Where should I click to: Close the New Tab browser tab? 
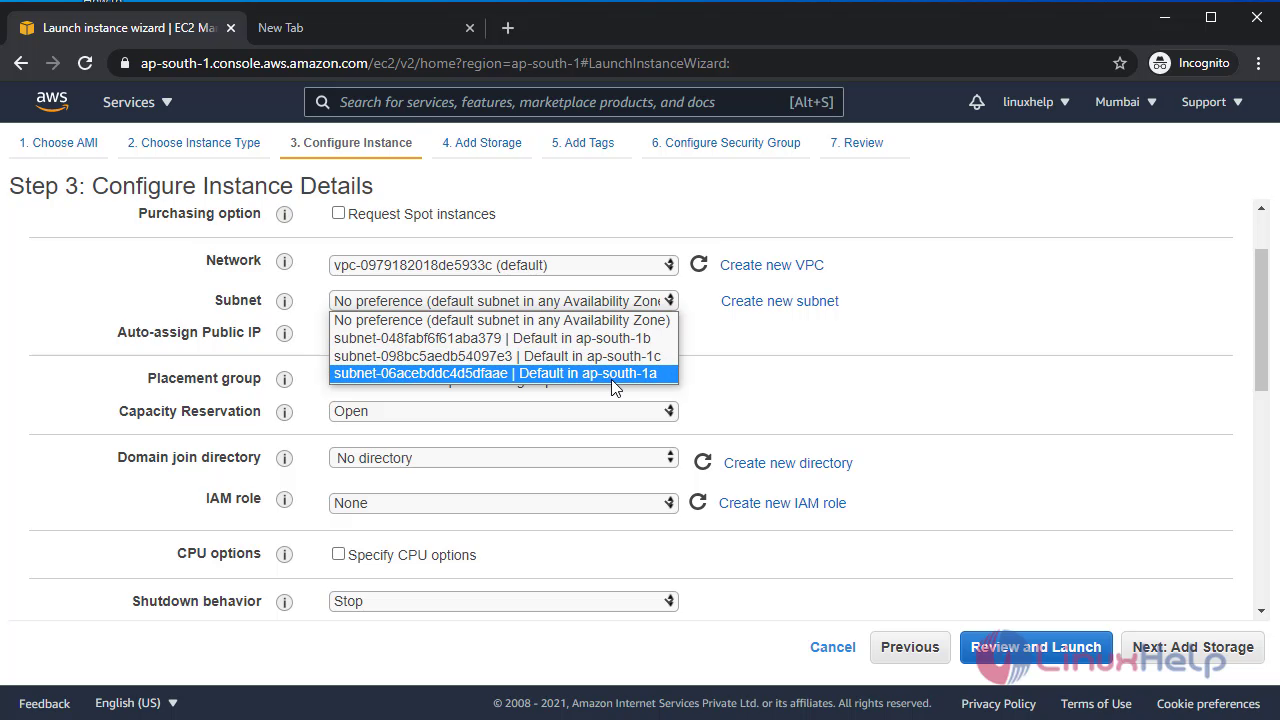tap(470, 28)
